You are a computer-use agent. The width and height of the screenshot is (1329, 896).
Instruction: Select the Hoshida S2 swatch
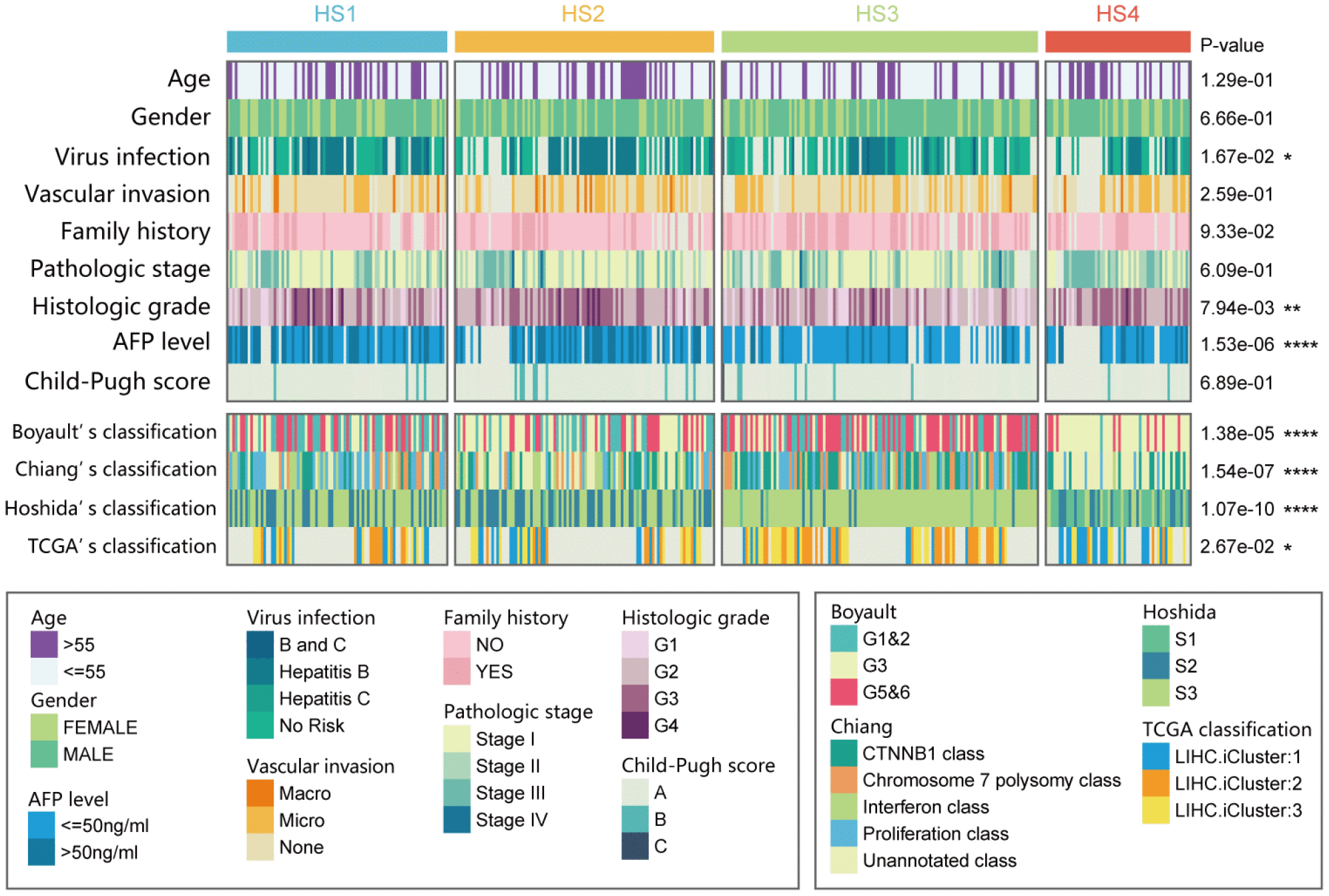[x=1156, y=666]
